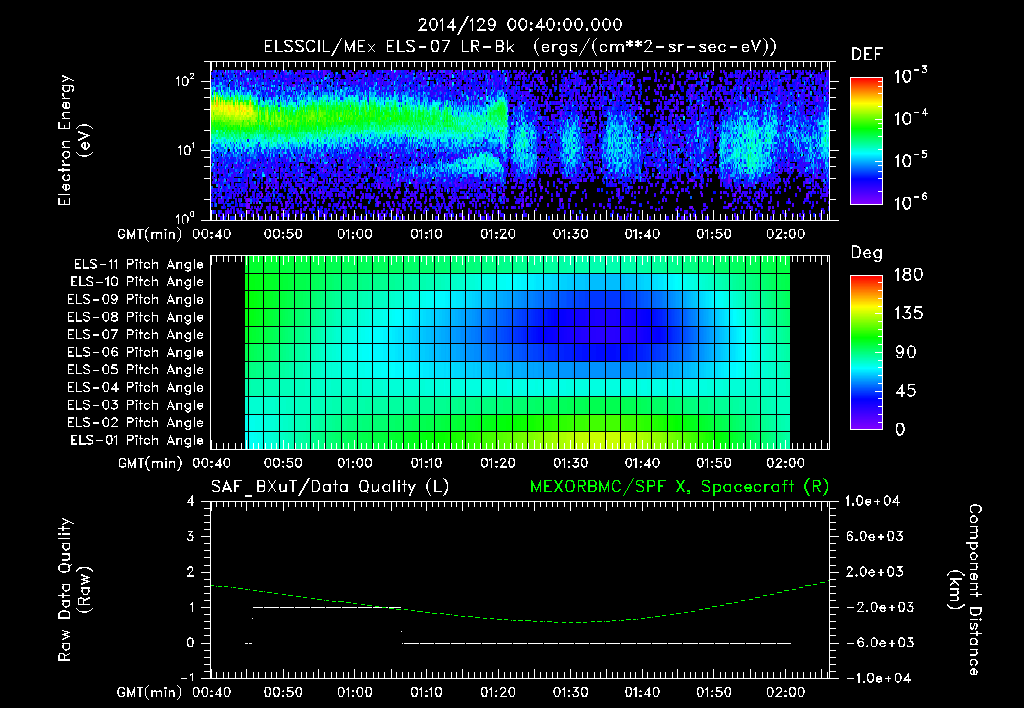Image resolution: width=1024 pixels, height=708 pixels.
Task: Select the 10⁻⁴ DEF scale value
Action: point(910,118)
